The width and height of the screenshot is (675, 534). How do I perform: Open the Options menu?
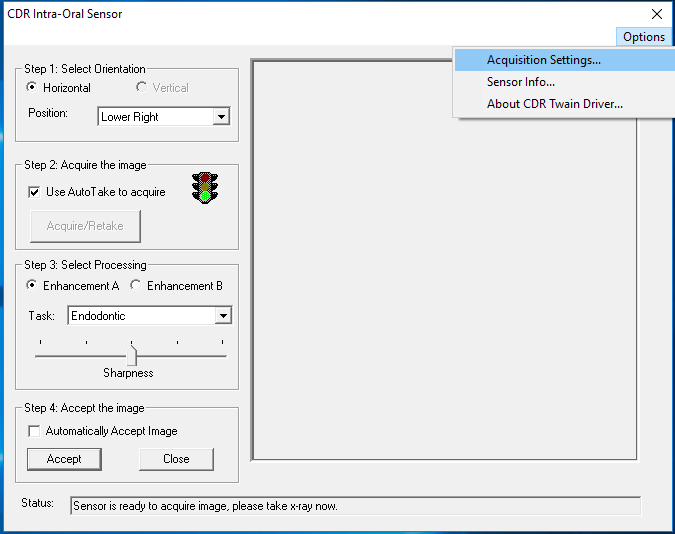[x=643, y=37]
